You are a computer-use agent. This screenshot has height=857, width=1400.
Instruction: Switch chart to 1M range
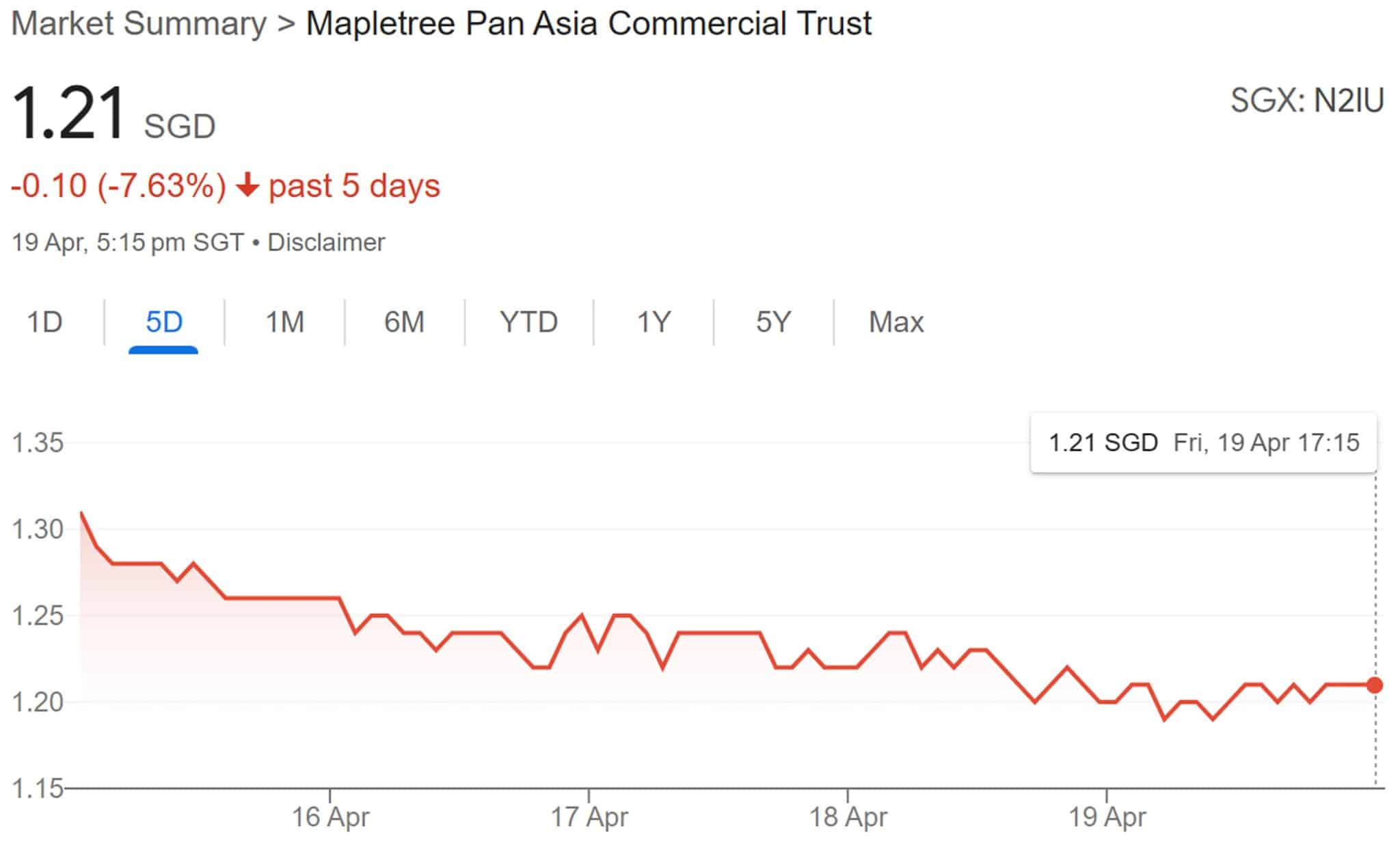[284, 322]
